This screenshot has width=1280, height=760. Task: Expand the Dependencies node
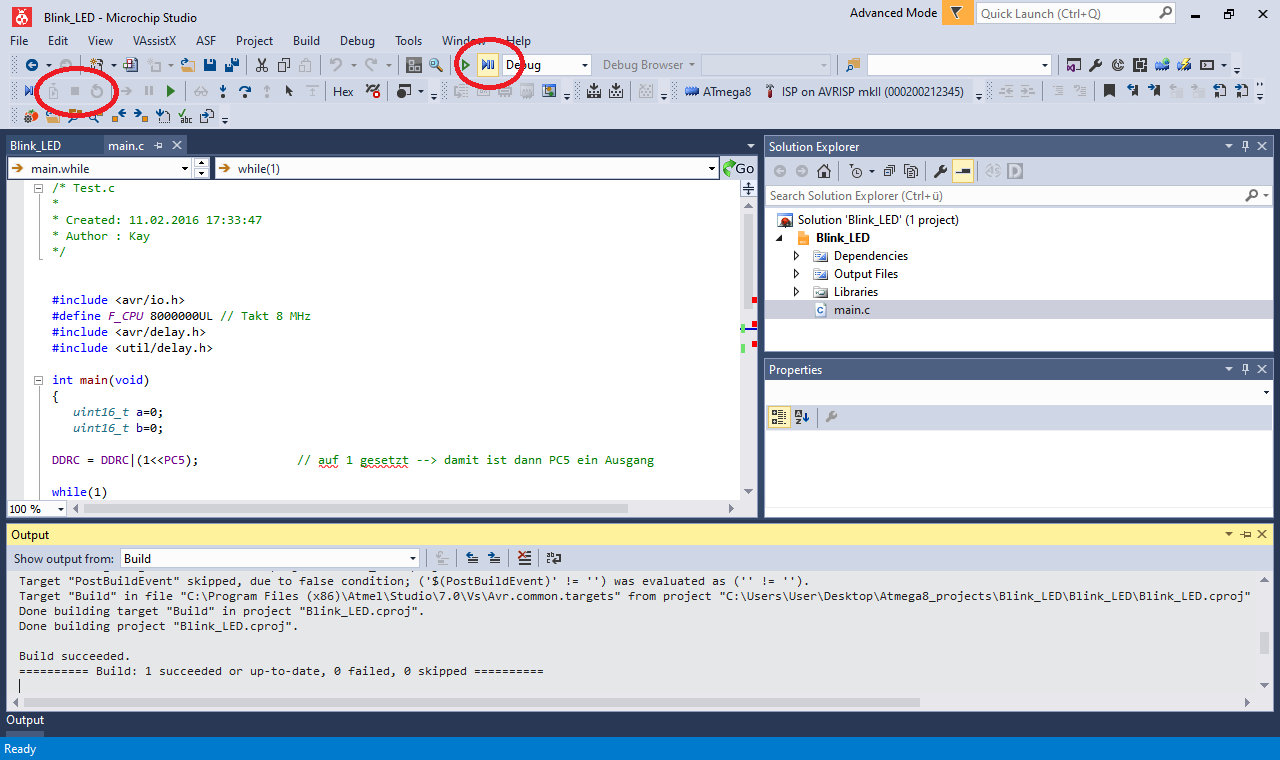[x=797, y=256]
